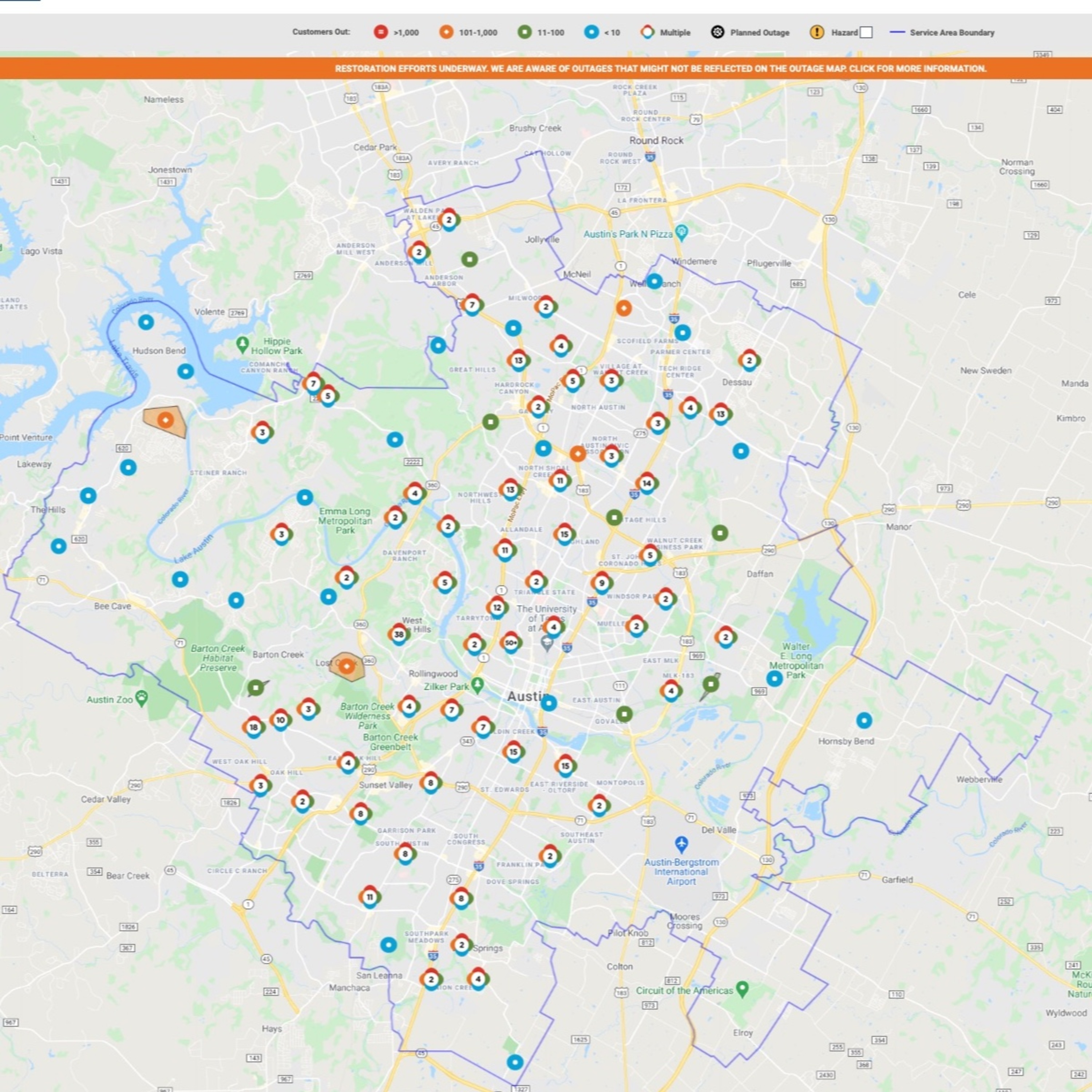Screen dimensions: 1092x1092
Task: Click the green marker at Heritage Hills
Action: point(614,517)
